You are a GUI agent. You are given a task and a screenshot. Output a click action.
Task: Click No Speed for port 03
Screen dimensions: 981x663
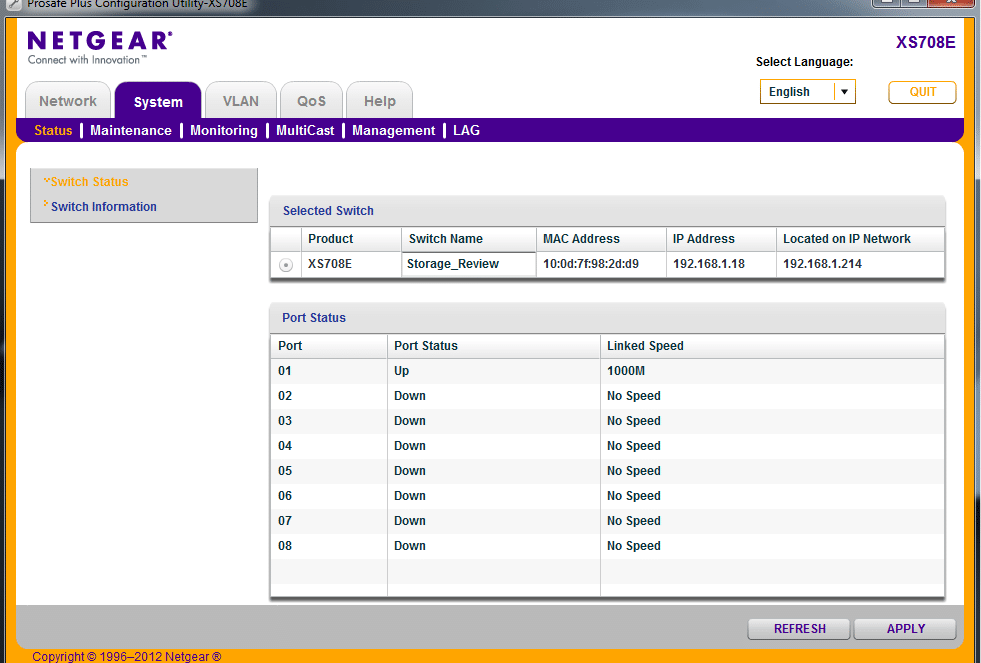(x=634, y=421)
